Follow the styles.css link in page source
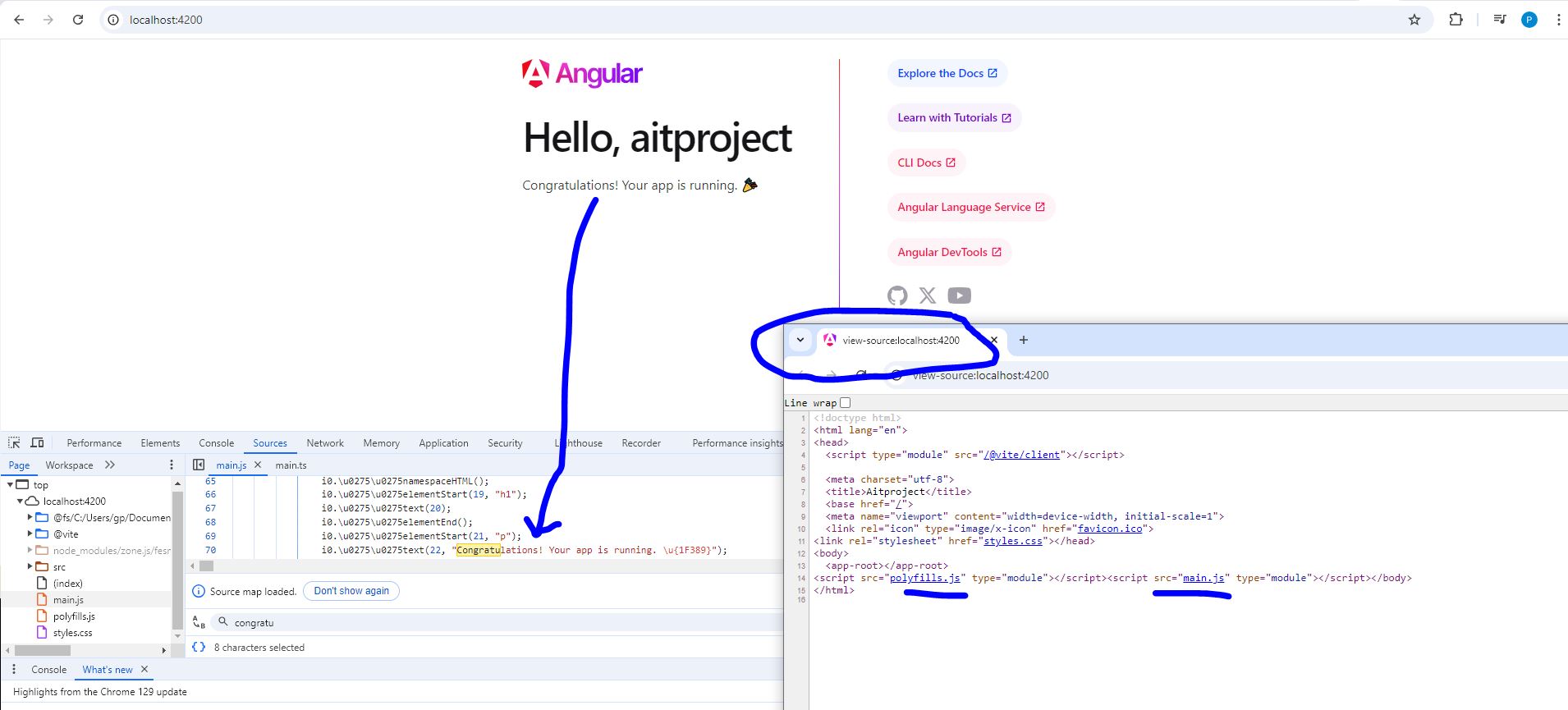 click(1013, 541)
